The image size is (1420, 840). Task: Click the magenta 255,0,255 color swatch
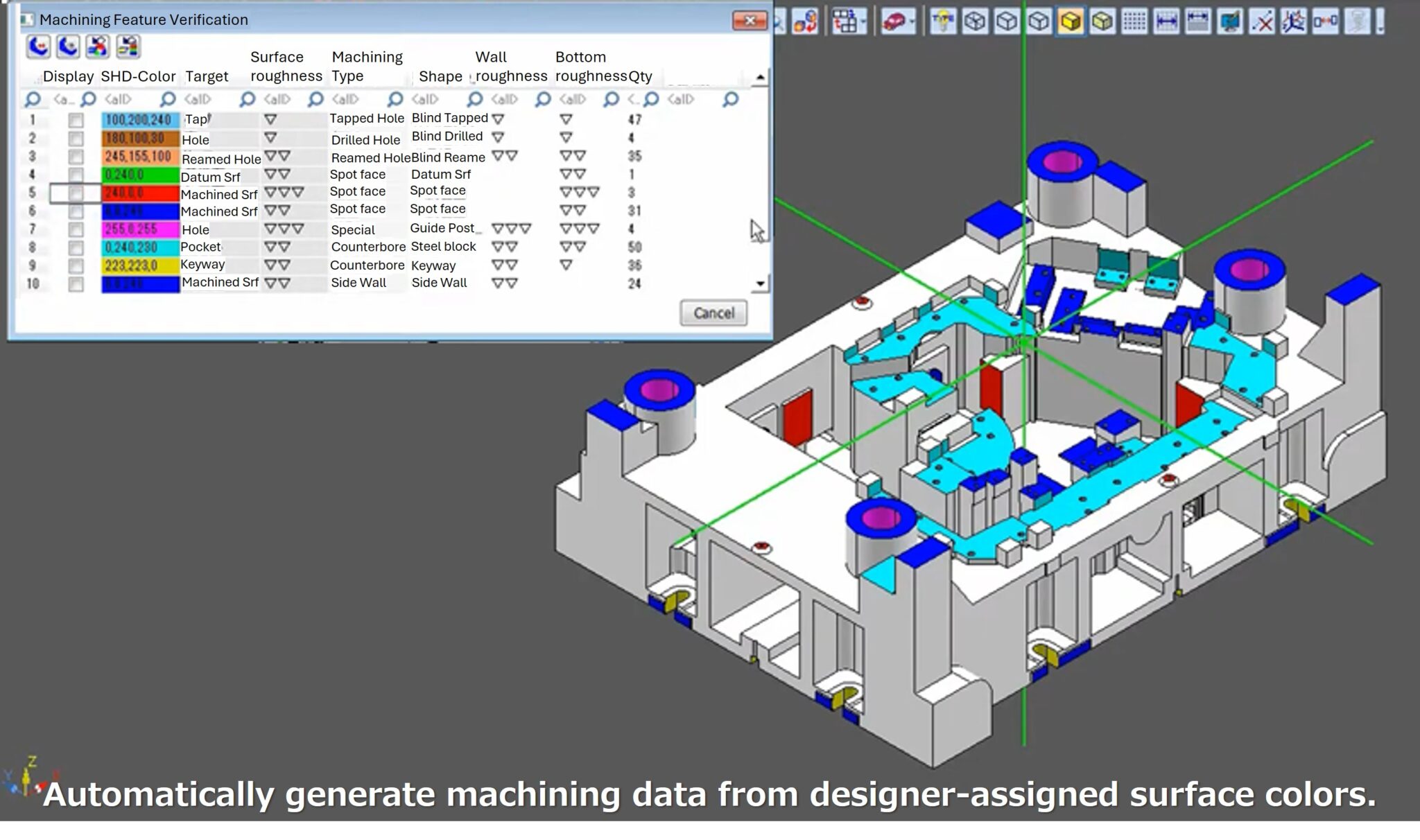click(x=140, y=229)
